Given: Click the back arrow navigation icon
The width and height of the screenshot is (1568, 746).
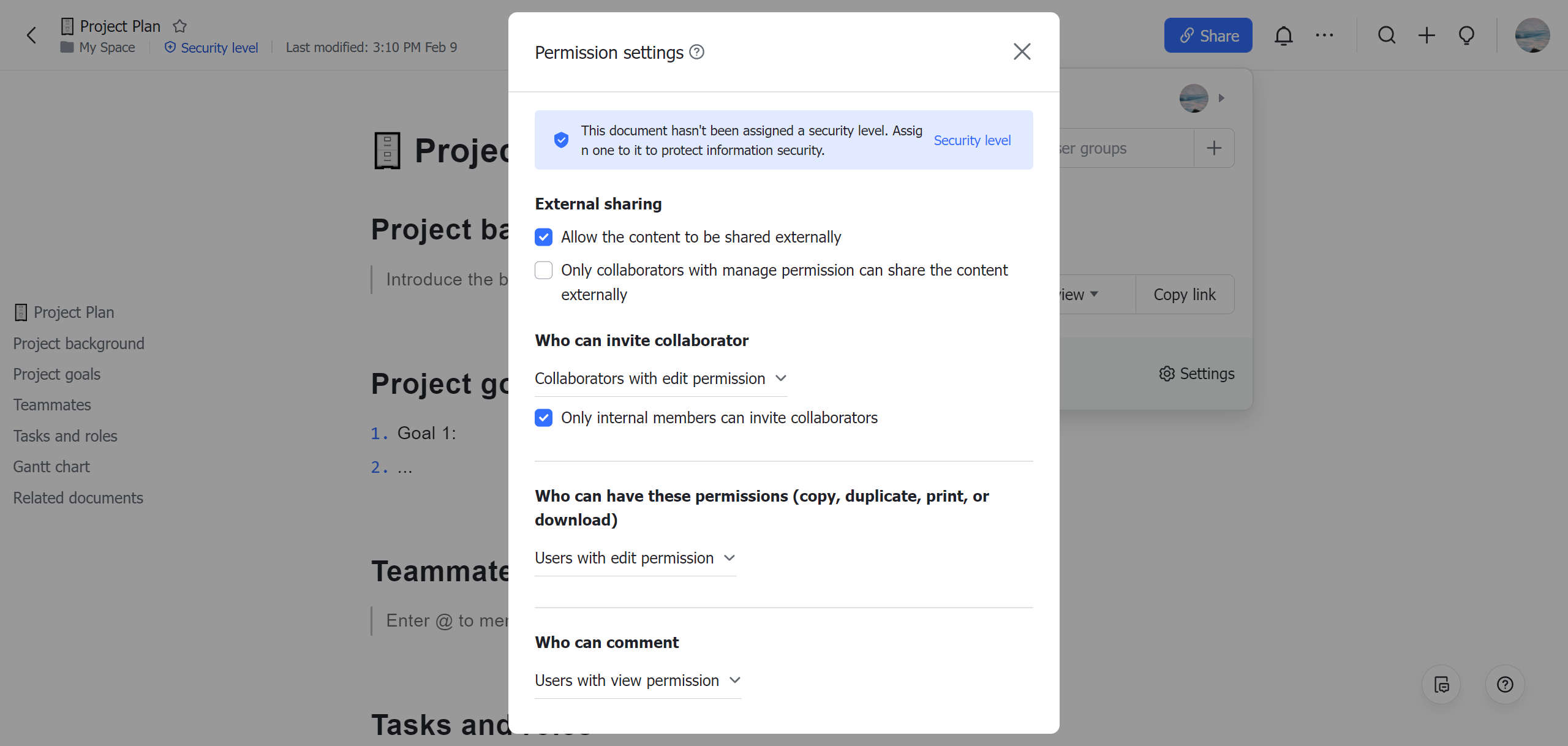Looking at the screenshot, I should tap(30, 34).
